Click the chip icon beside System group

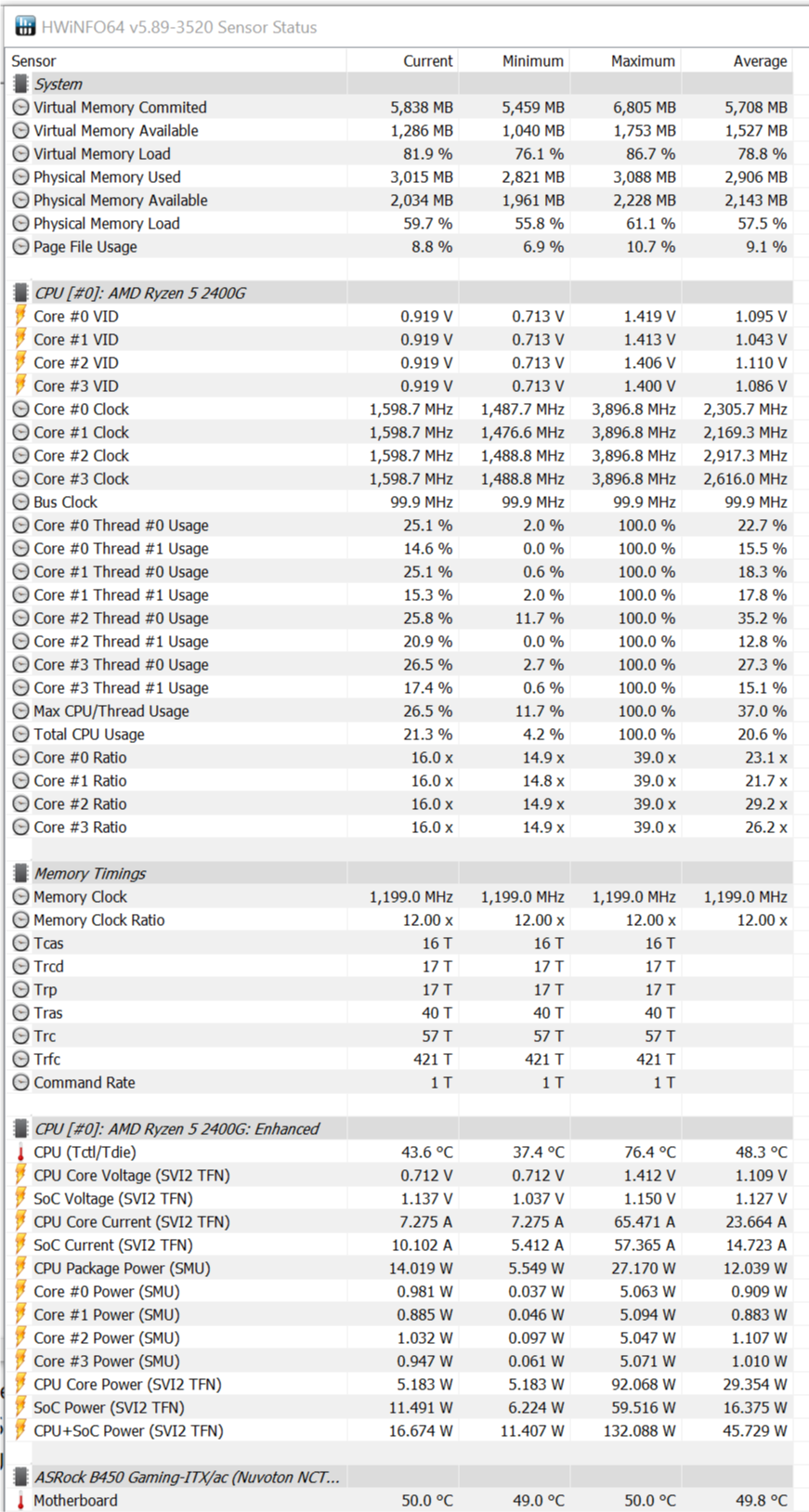click(20, 84)
